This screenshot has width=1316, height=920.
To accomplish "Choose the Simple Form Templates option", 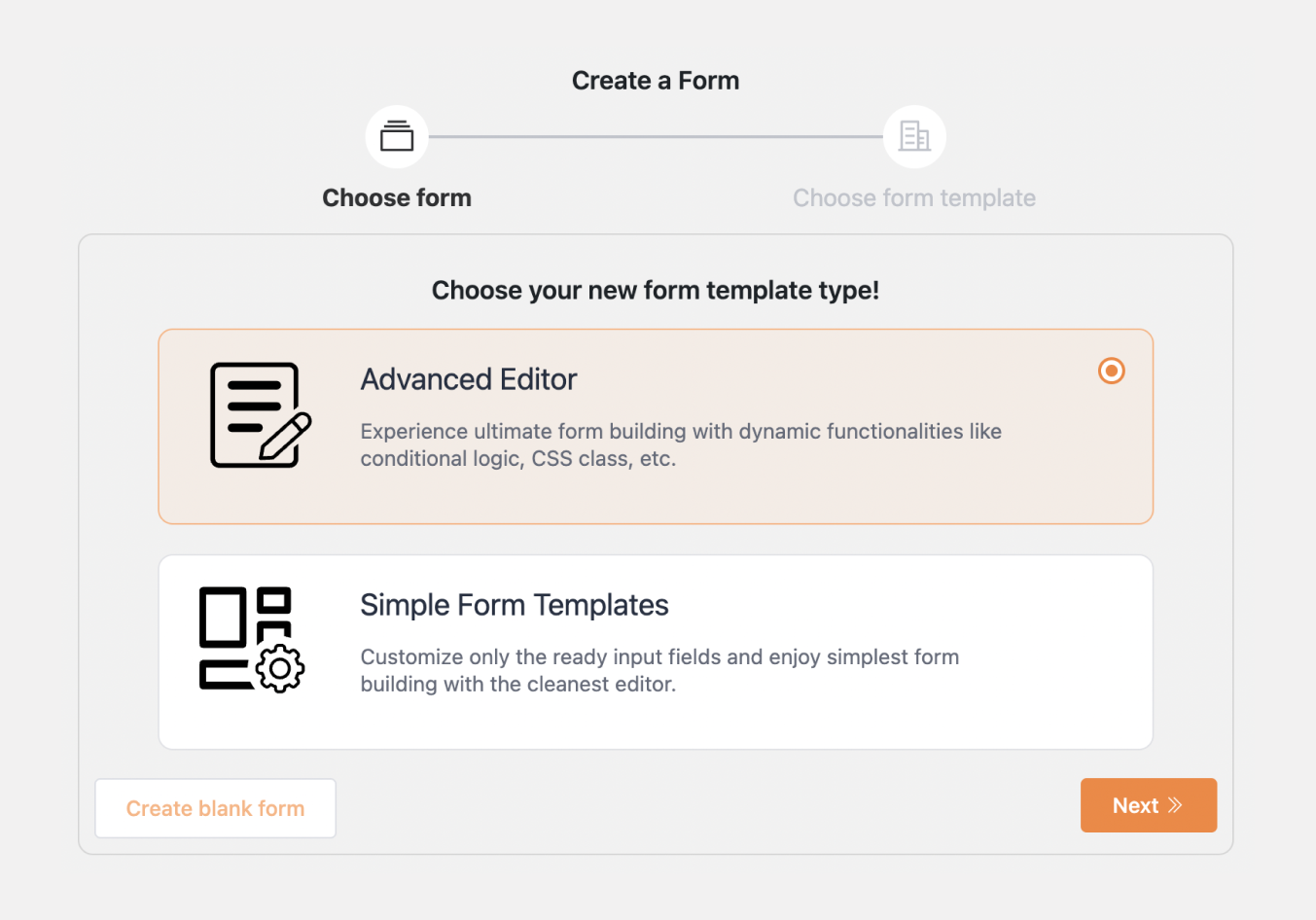I will coord(656,652).
